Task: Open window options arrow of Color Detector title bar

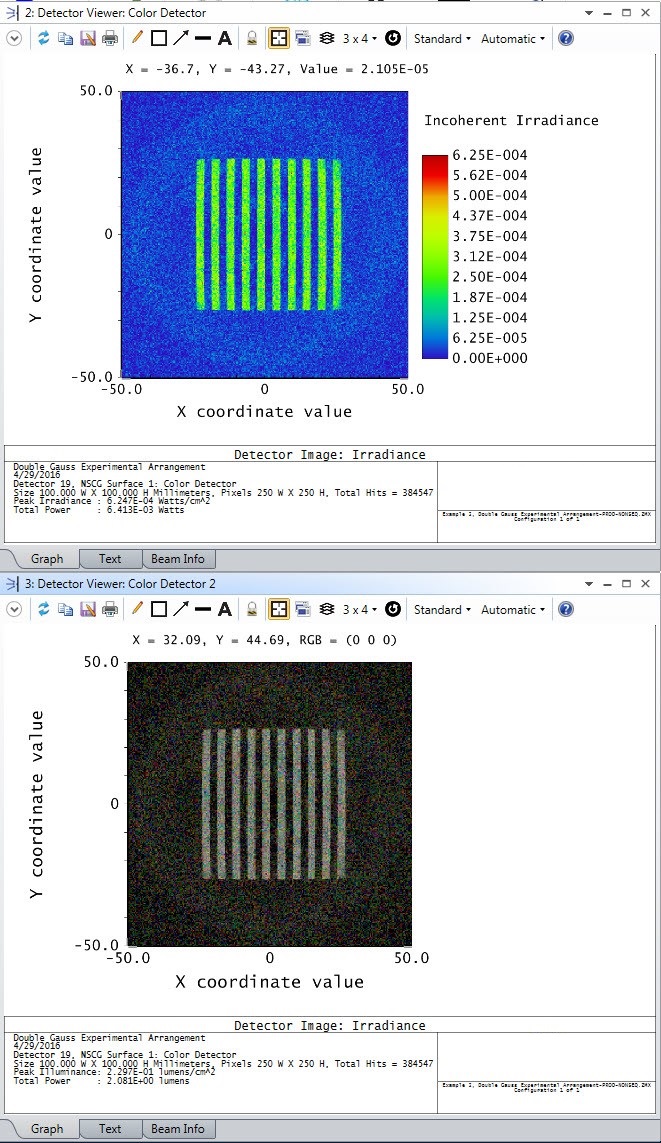Action: 589,13
